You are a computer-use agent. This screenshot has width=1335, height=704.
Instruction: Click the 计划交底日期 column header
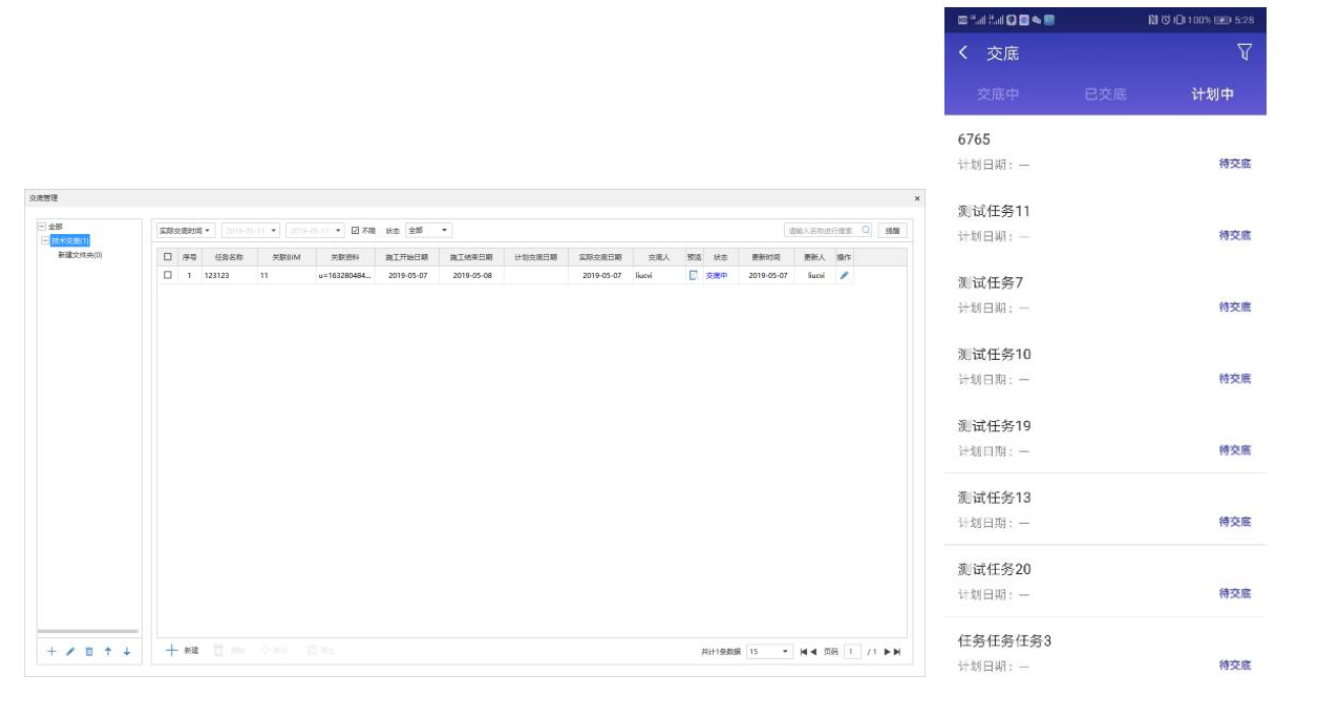536,257
